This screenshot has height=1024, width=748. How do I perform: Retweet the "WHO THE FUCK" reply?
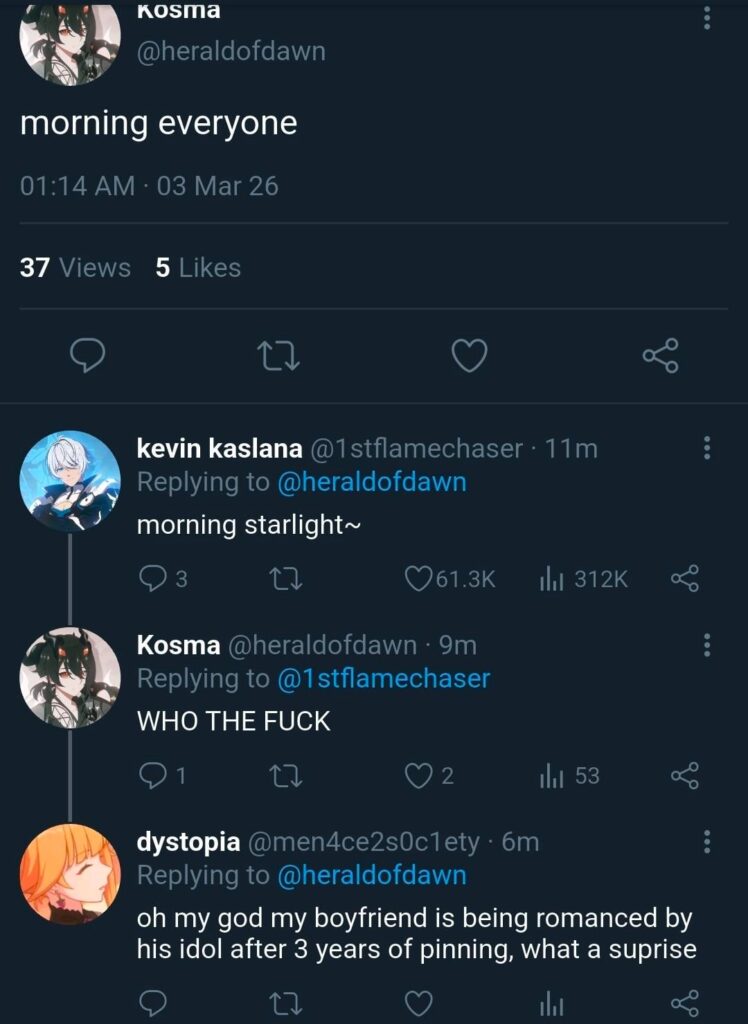point(287,775)
